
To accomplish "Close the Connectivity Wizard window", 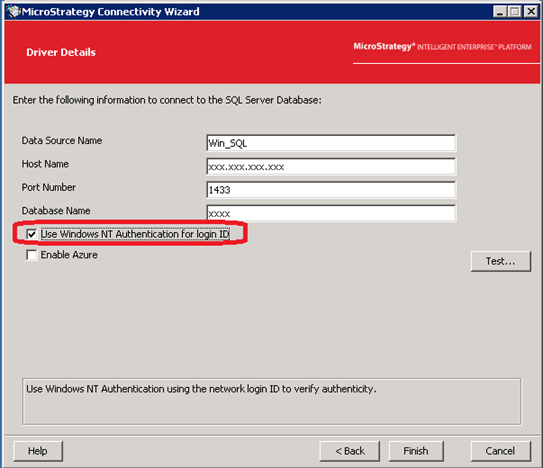I will pos(531,12).
